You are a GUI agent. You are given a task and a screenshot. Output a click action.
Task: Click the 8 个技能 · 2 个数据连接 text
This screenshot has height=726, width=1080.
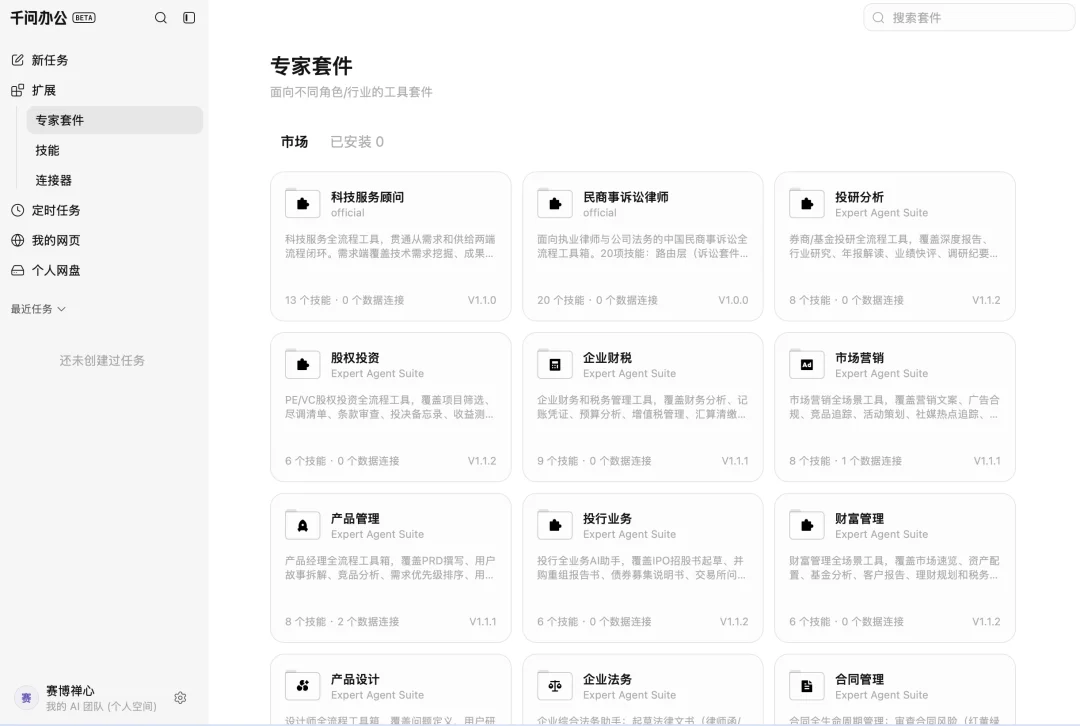tap(342, 621)
